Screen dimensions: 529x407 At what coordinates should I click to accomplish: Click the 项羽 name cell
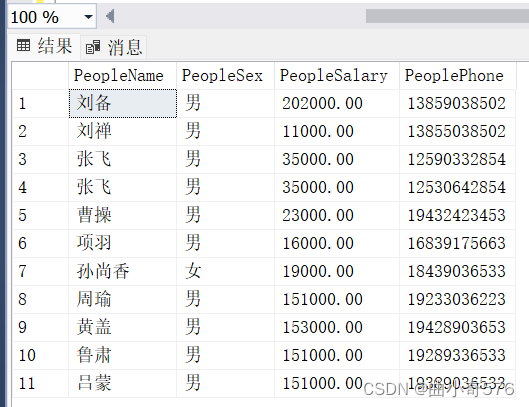122,244
